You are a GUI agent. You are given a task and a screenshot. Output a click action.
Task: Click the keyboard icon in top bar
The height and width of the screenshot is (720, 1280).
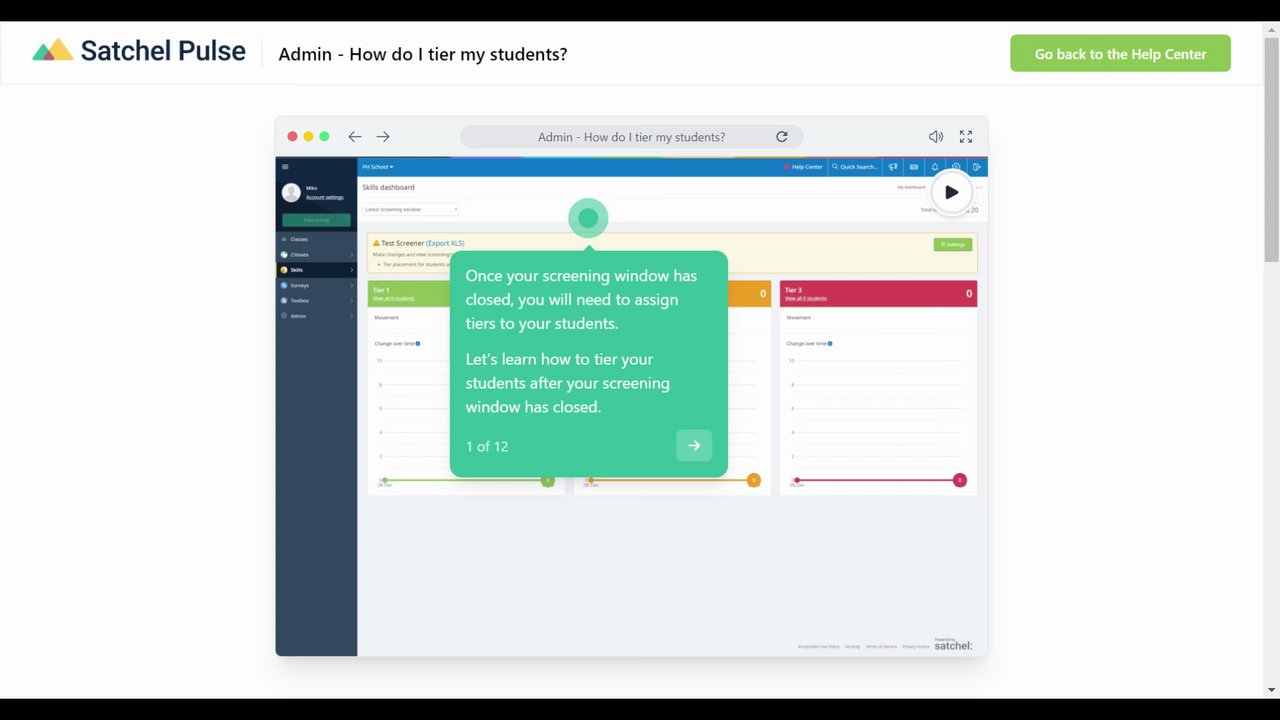[914, 167]
